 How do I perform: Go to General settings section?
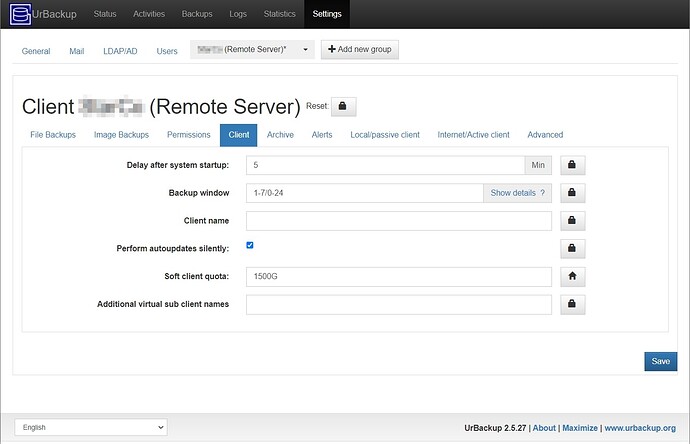point(36,51)
